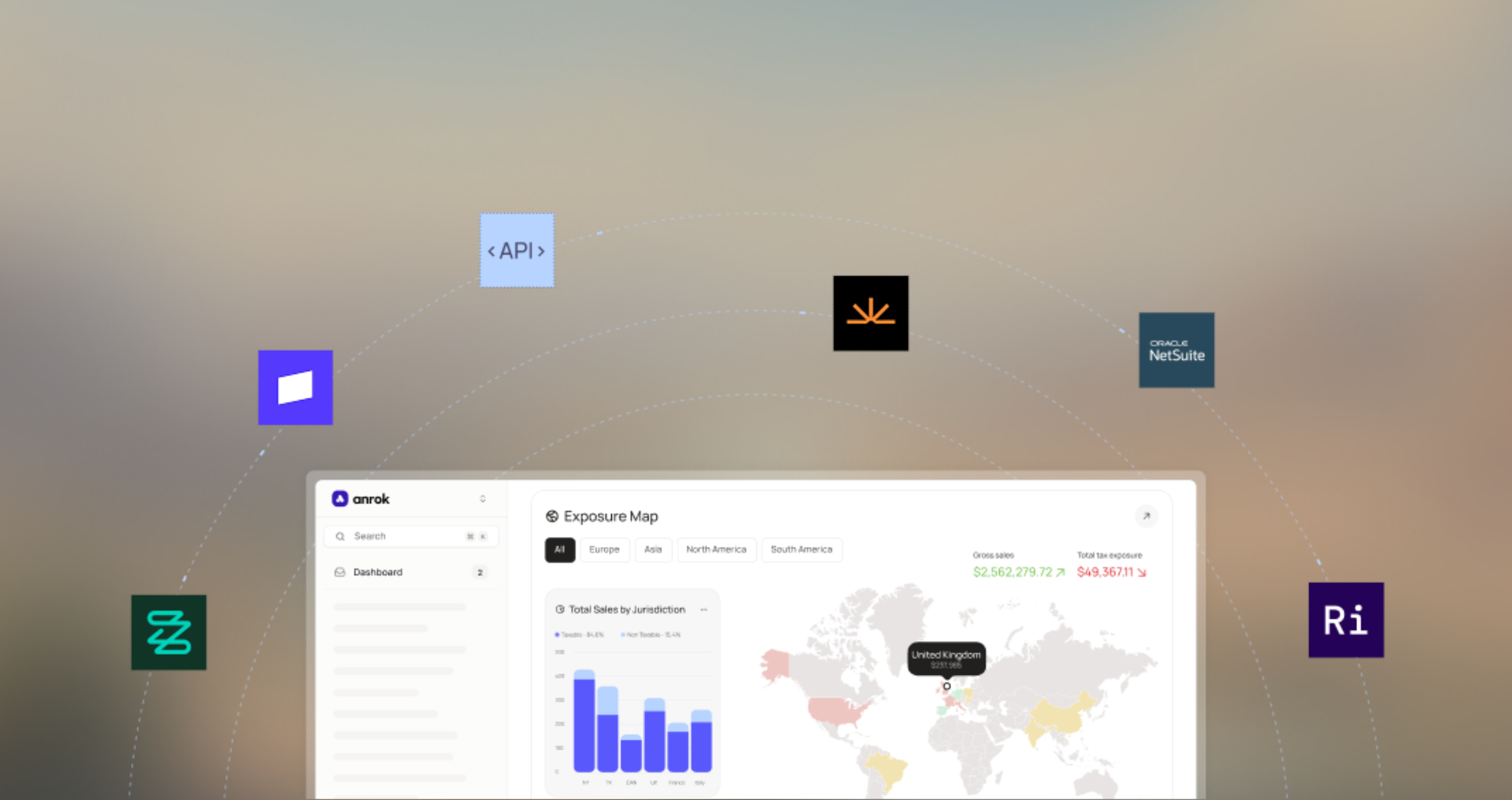1512x800 pixels.
Task: Click the NY bar in the sales chart
Action: 585,721
